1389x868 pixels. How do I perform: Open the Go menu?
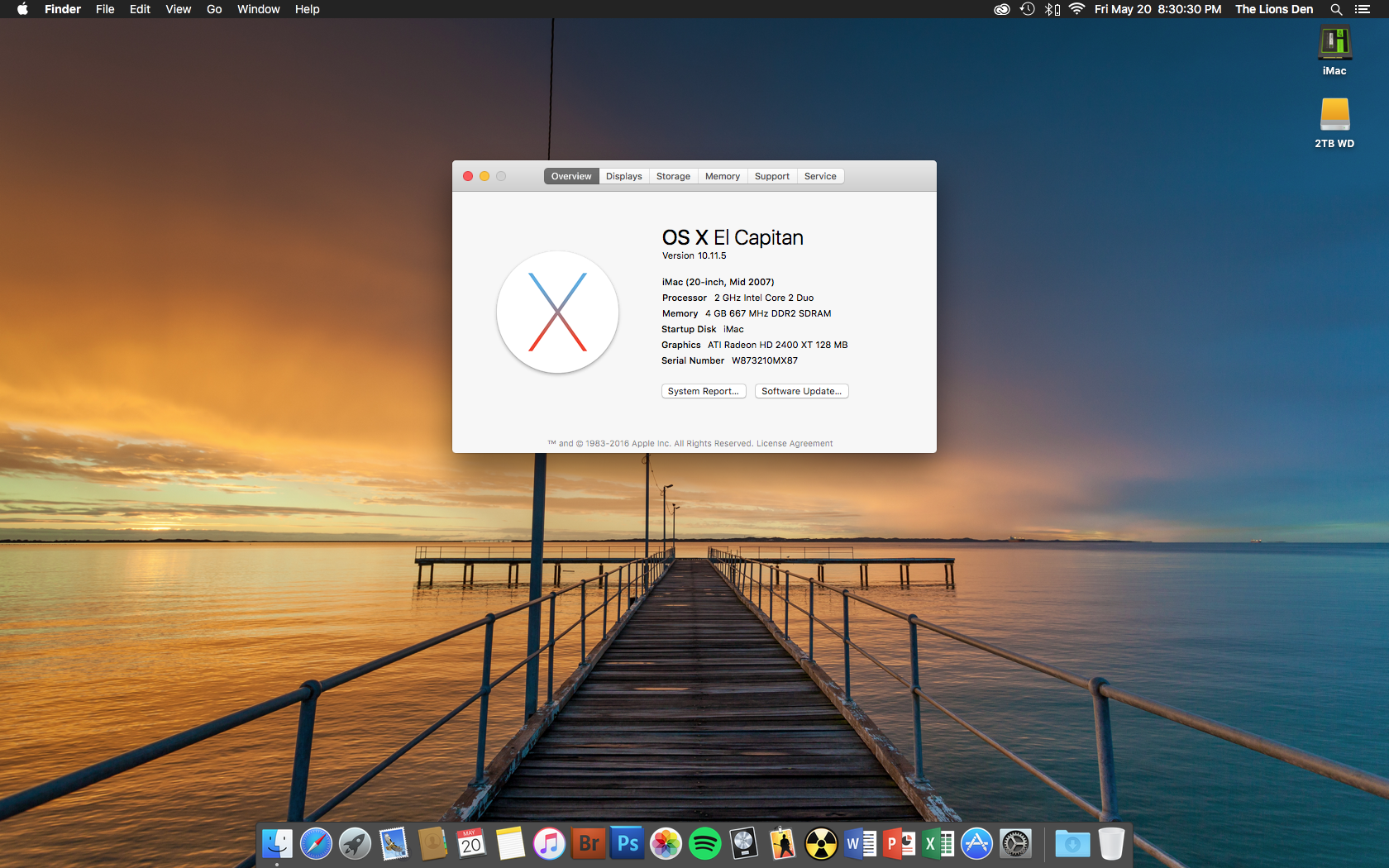tap(214, 9)
